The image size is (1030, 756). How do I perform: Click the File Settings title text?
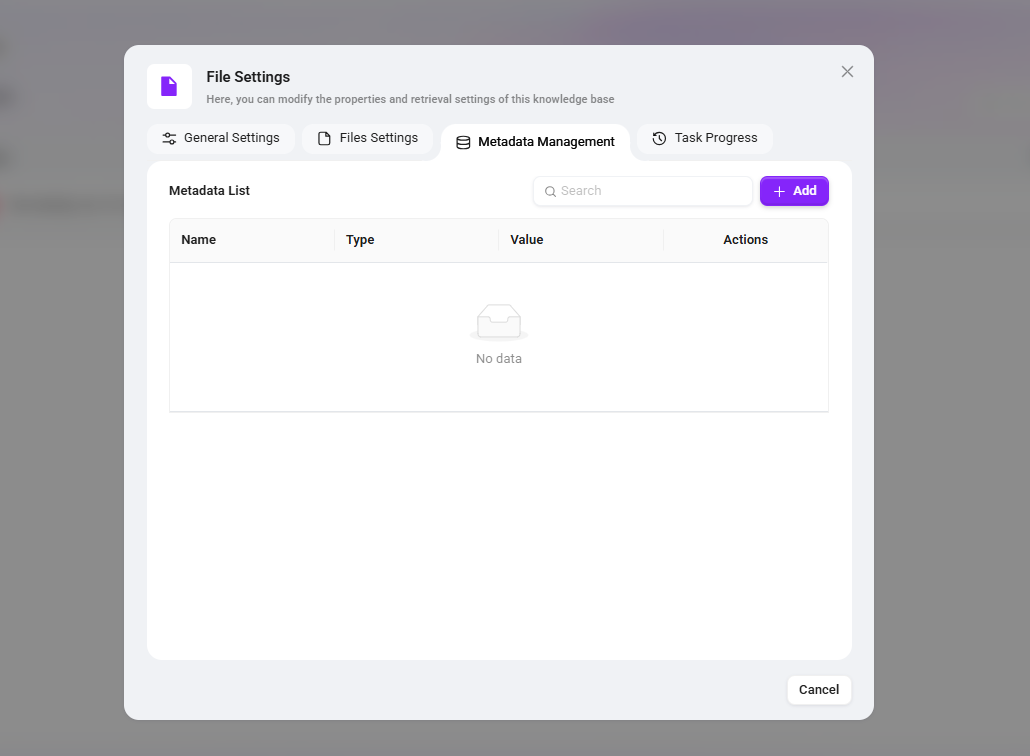coord(248,77)
